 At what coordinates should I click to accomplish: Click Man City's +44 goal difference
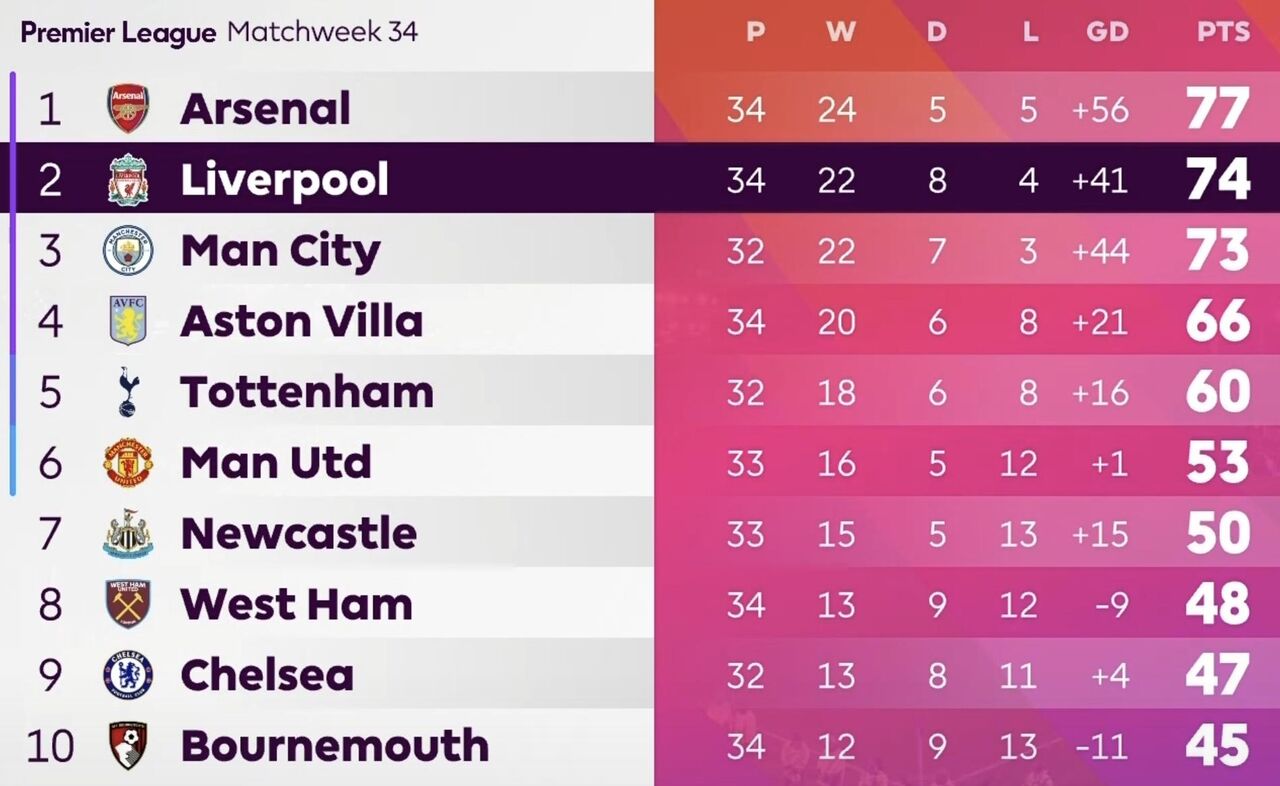1100,251
